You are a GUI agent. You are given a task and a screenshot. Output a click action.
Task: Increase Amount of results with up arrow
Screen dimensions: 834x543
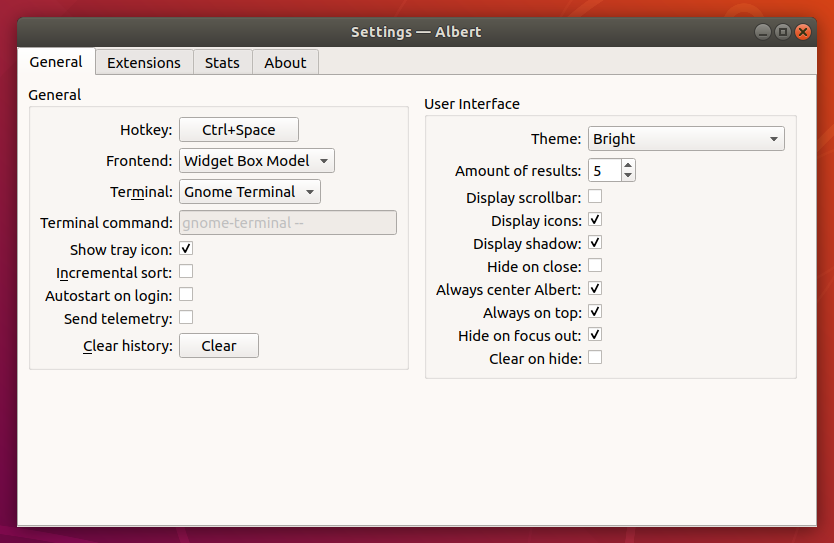(628, 165)
